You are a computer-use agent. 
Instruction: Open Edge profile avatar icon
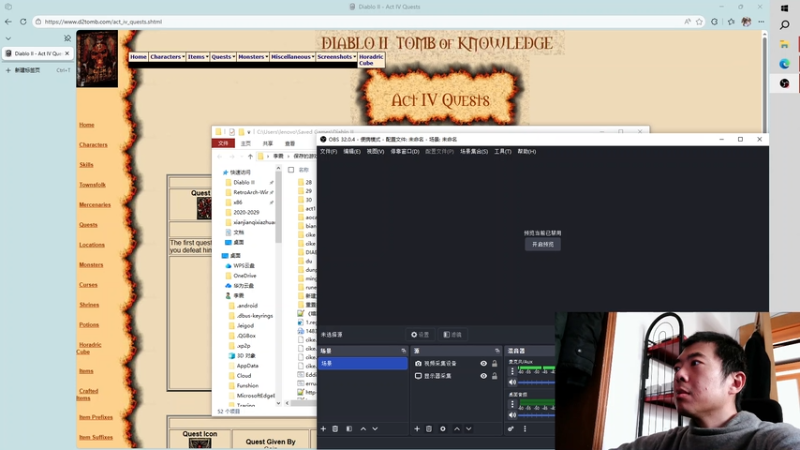tap(746, 21)
